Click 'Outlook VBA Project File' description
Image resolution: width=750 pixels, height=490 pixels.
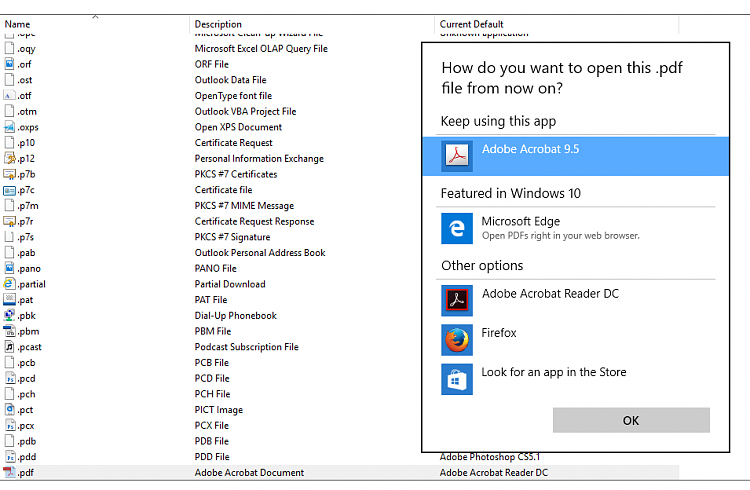click(245, 111)
